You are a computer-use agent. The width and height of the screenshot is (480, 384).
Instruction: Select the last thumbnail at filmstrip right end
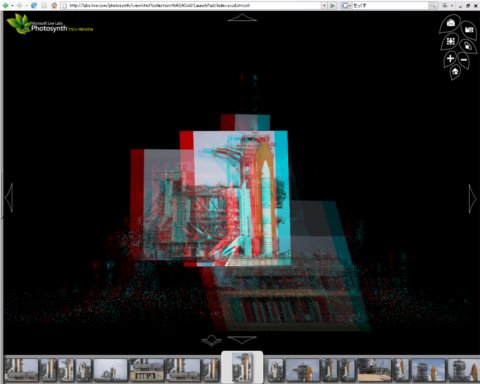464,369
